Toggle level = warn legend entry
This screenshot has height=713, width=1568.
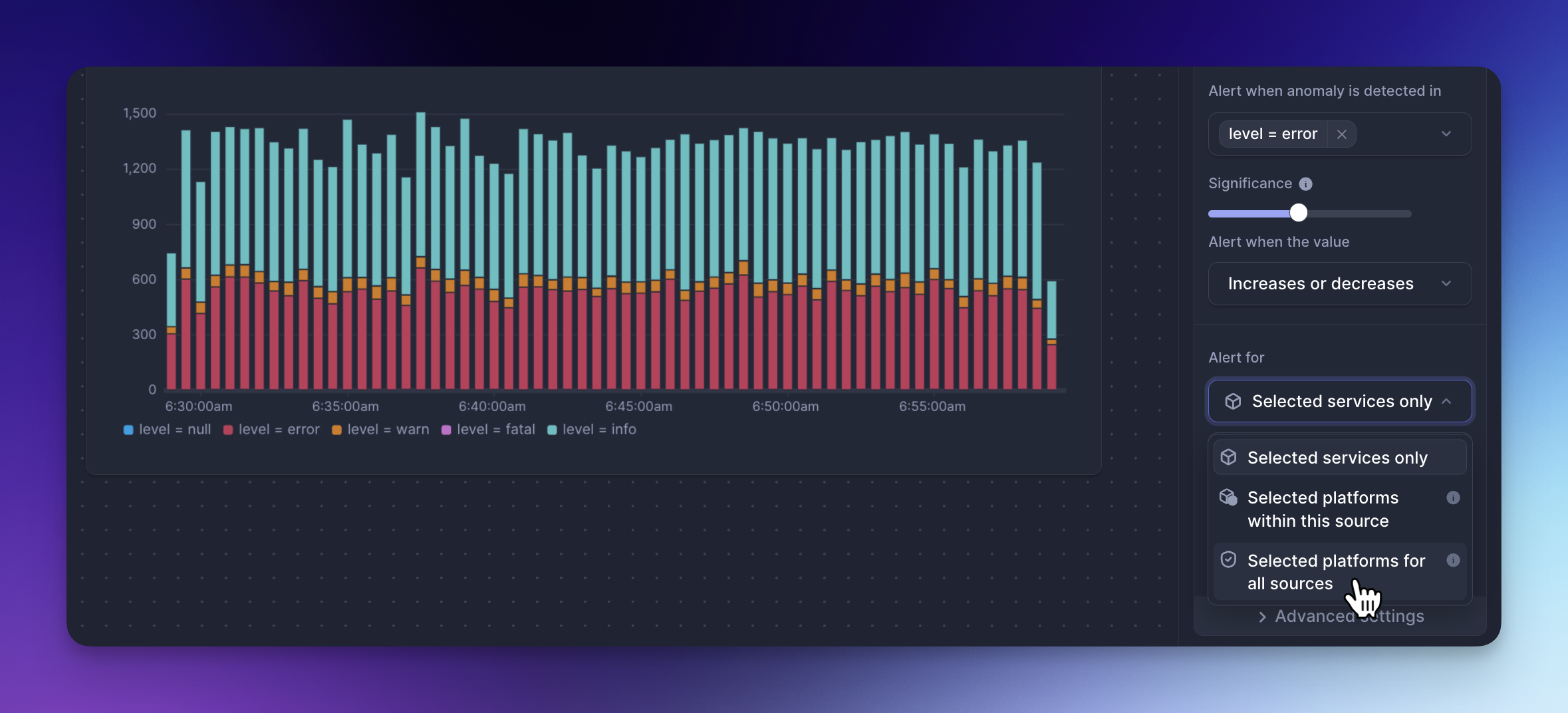point(380,430)
